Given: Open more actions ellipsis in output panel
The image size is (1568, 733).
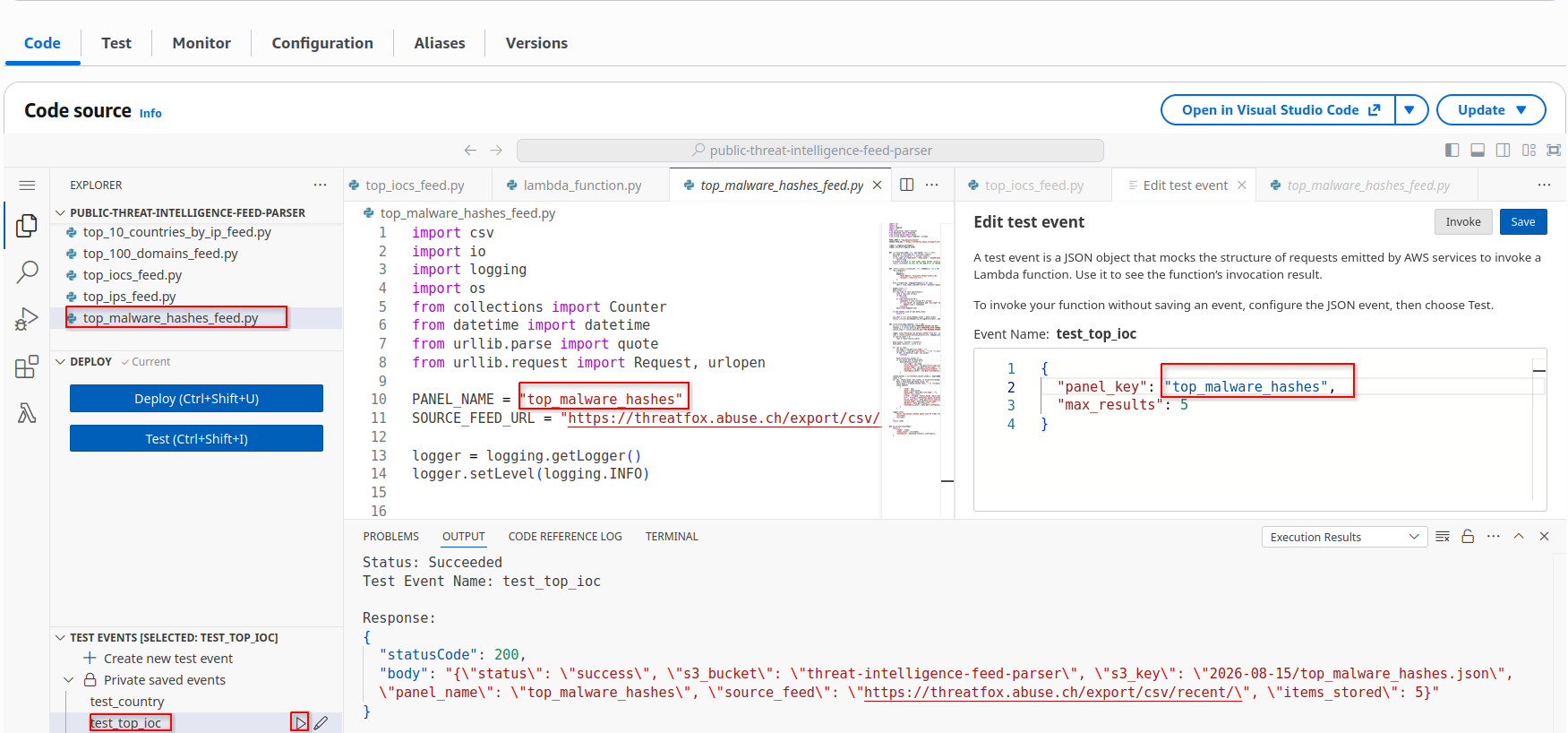Looking at the screenshot, I should click(1493, 537).
